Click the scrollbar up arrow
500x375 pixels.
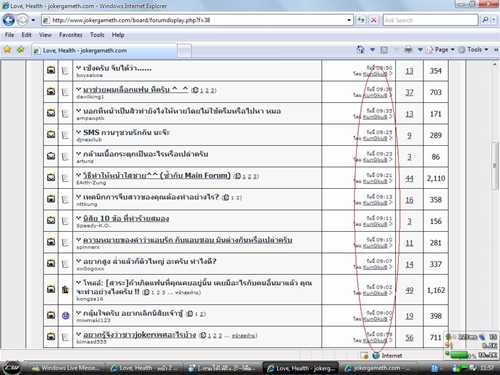pos(495,64)
